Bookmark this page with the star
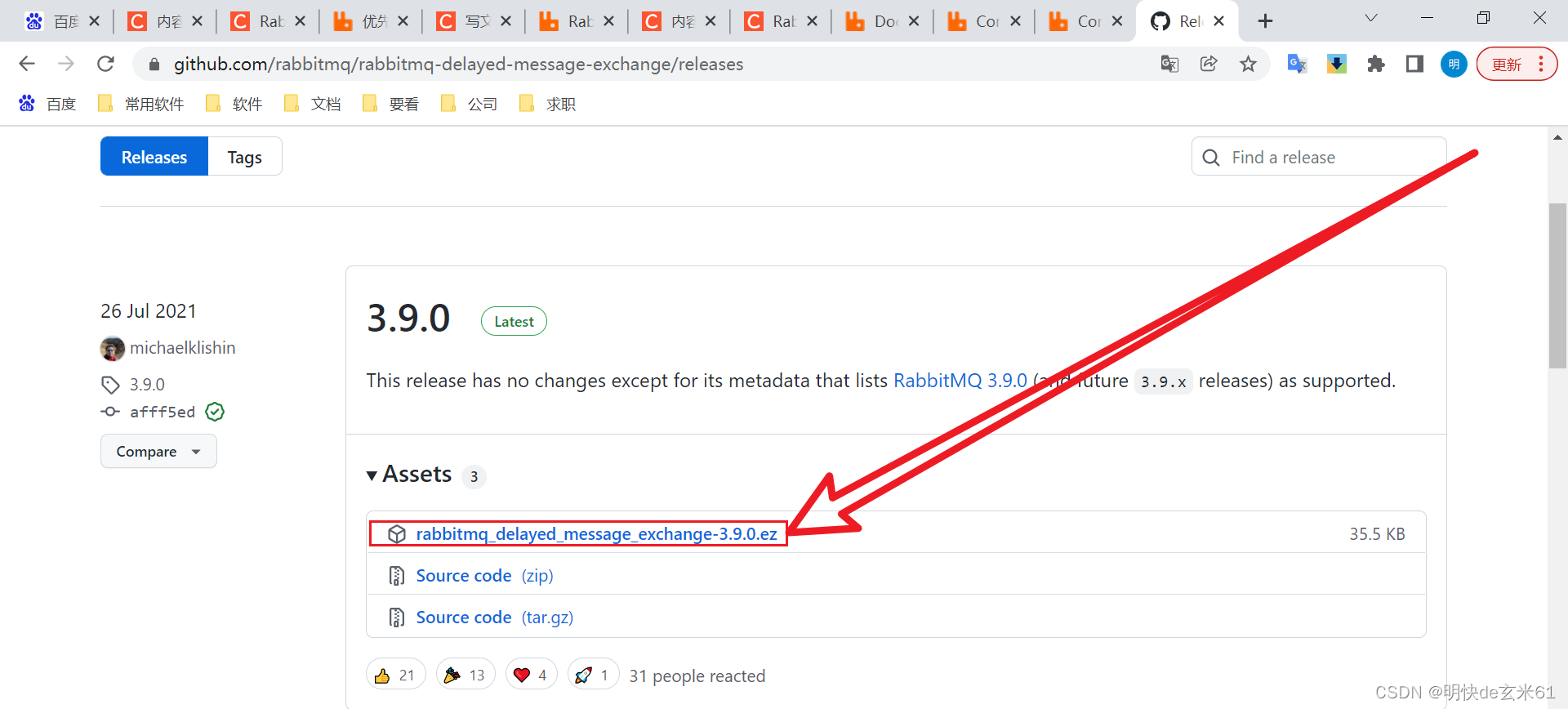The width and height of the screenshot is (1568, 709). click(1248, 64)
